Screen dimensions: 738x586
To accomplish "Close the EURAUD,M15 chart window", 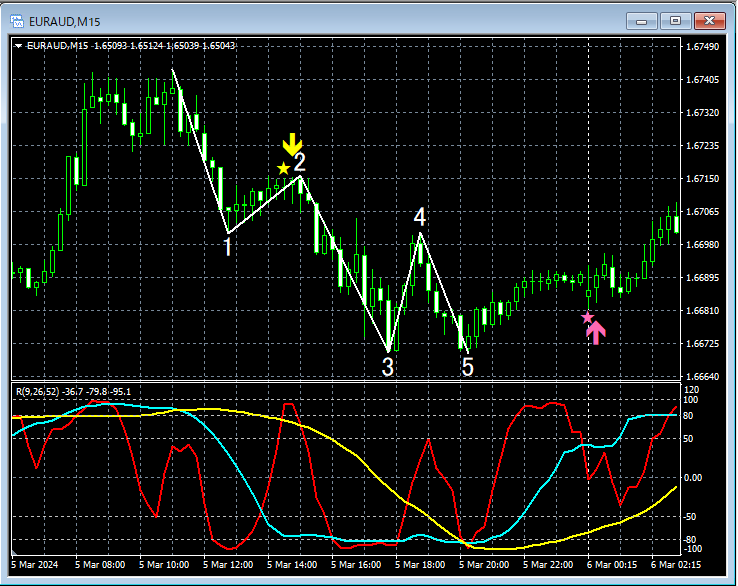I will [x=709, y=21].
